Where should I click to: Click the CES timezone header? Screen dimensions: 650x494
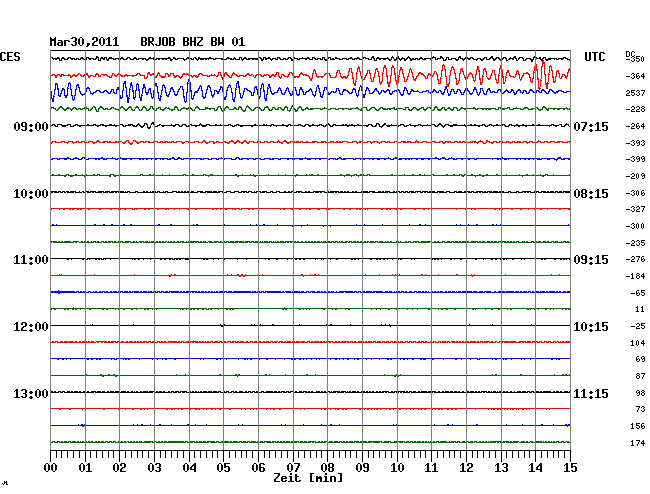(x=10, y=57)
